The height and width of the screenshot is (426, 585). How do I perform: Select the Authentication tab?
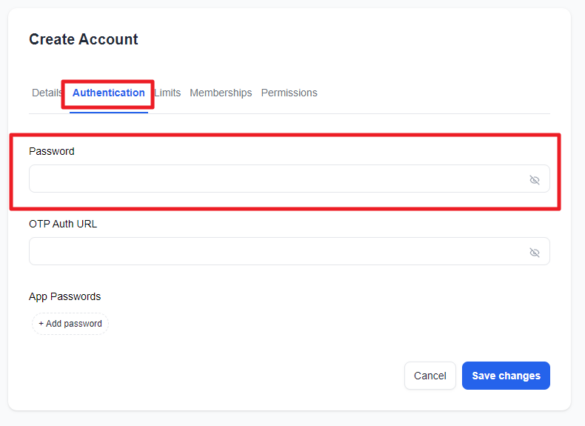[109, 93]
